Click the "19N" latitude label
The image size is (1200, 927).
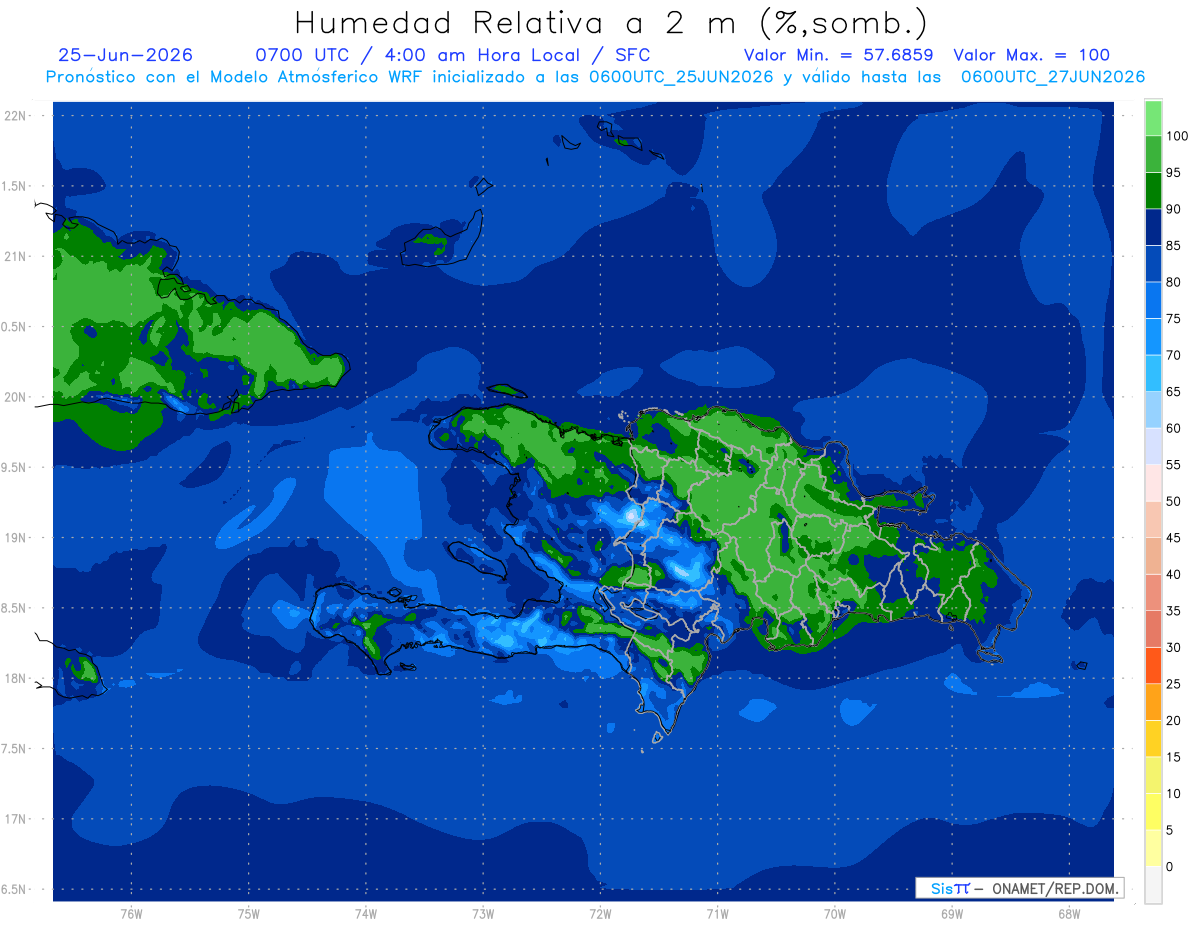coord(15,538)
